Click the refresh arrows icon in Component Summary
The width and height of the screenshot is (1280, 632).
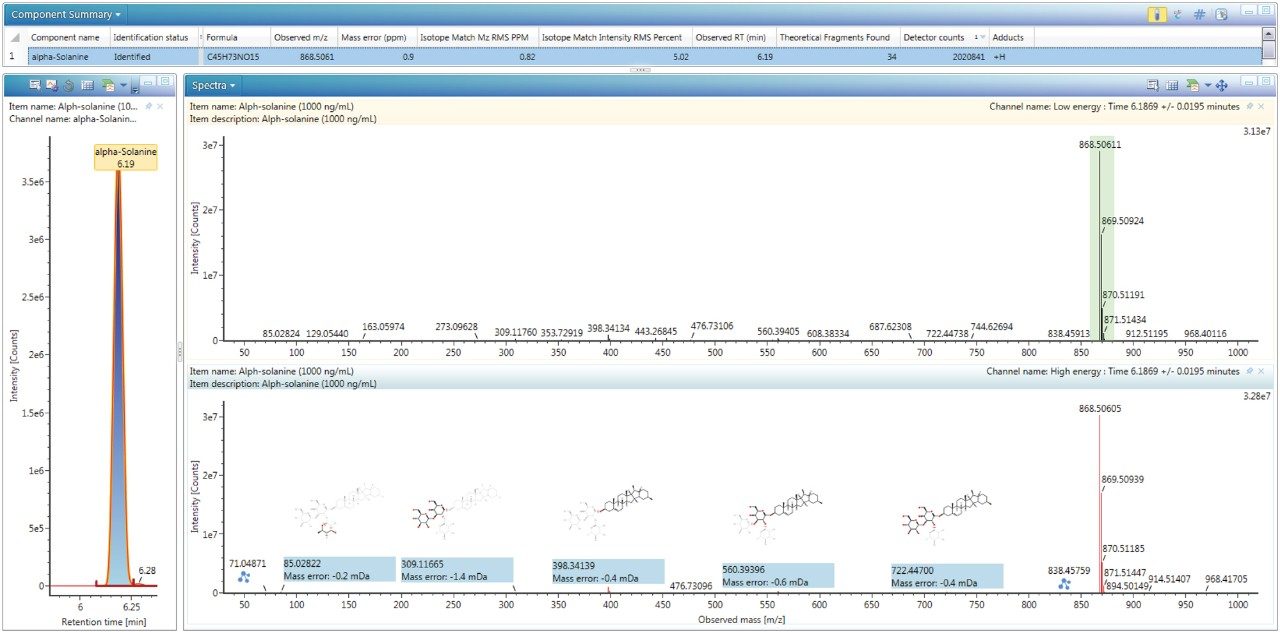tap(1177, 15)
